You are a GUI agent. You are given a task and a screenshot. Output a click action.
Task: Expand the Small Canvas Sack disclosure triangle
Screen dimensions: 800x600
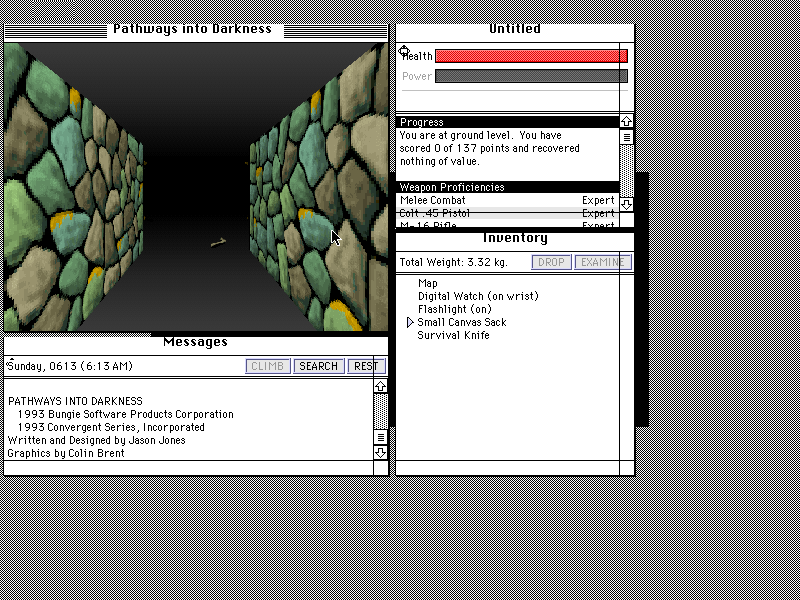pos(410,322)
